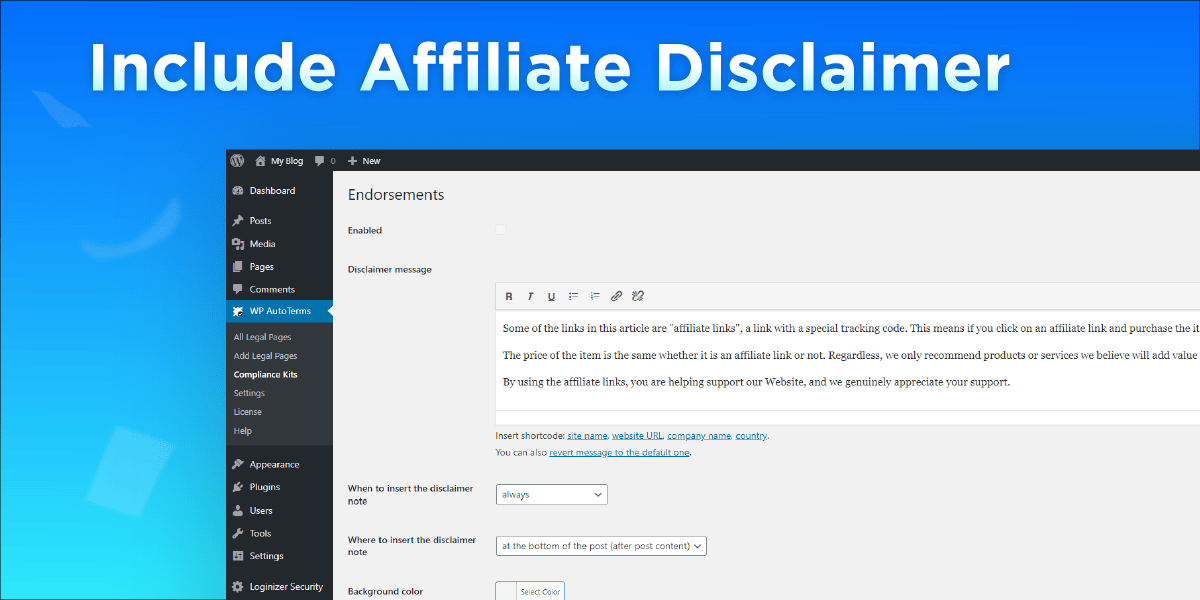The image size is (1200, 600).
Task: Click the Settings sliders icon
Action: click(x=238, y=556)
